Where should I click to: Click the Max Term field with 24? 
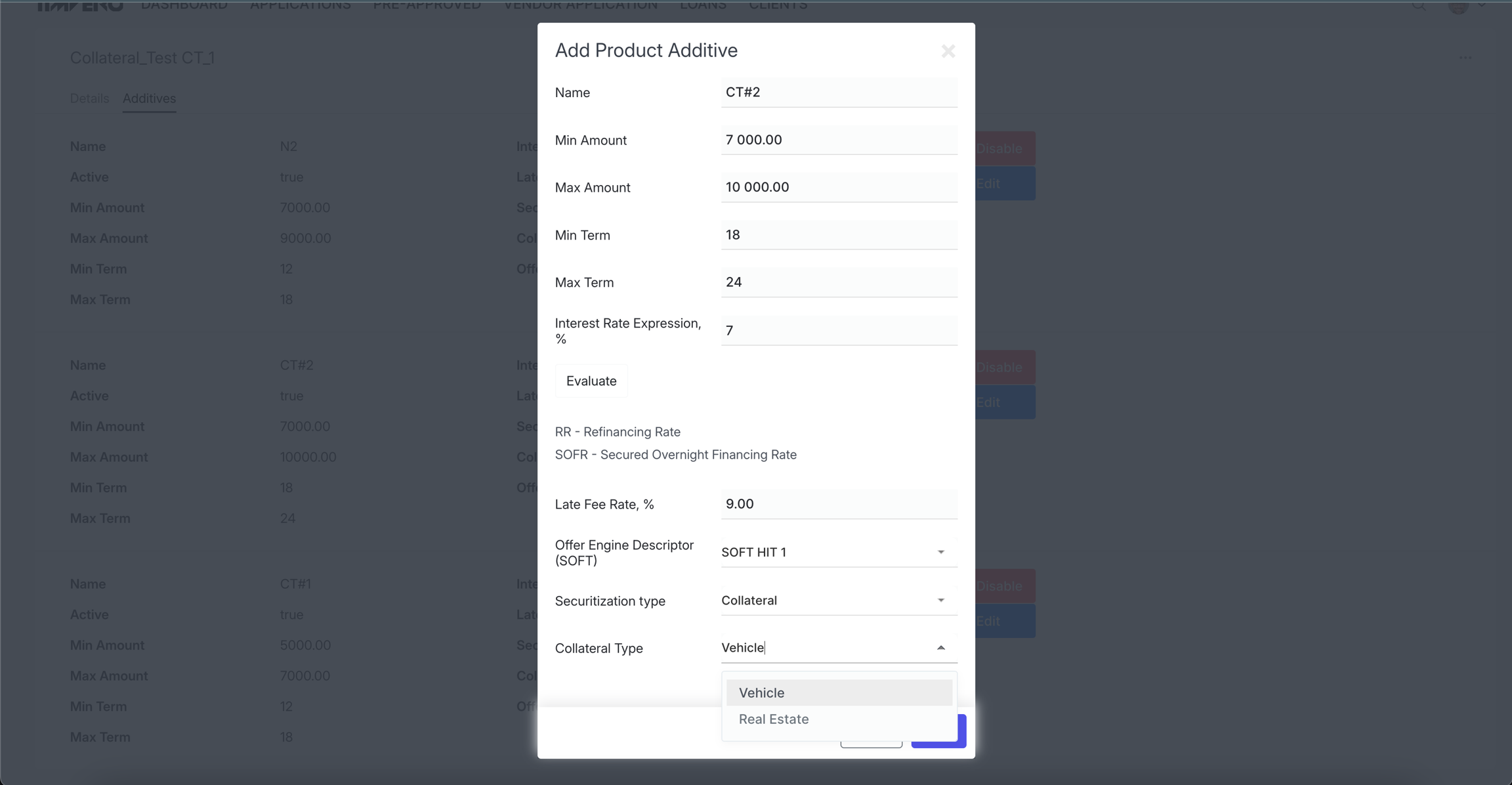[x=839, y=282]
